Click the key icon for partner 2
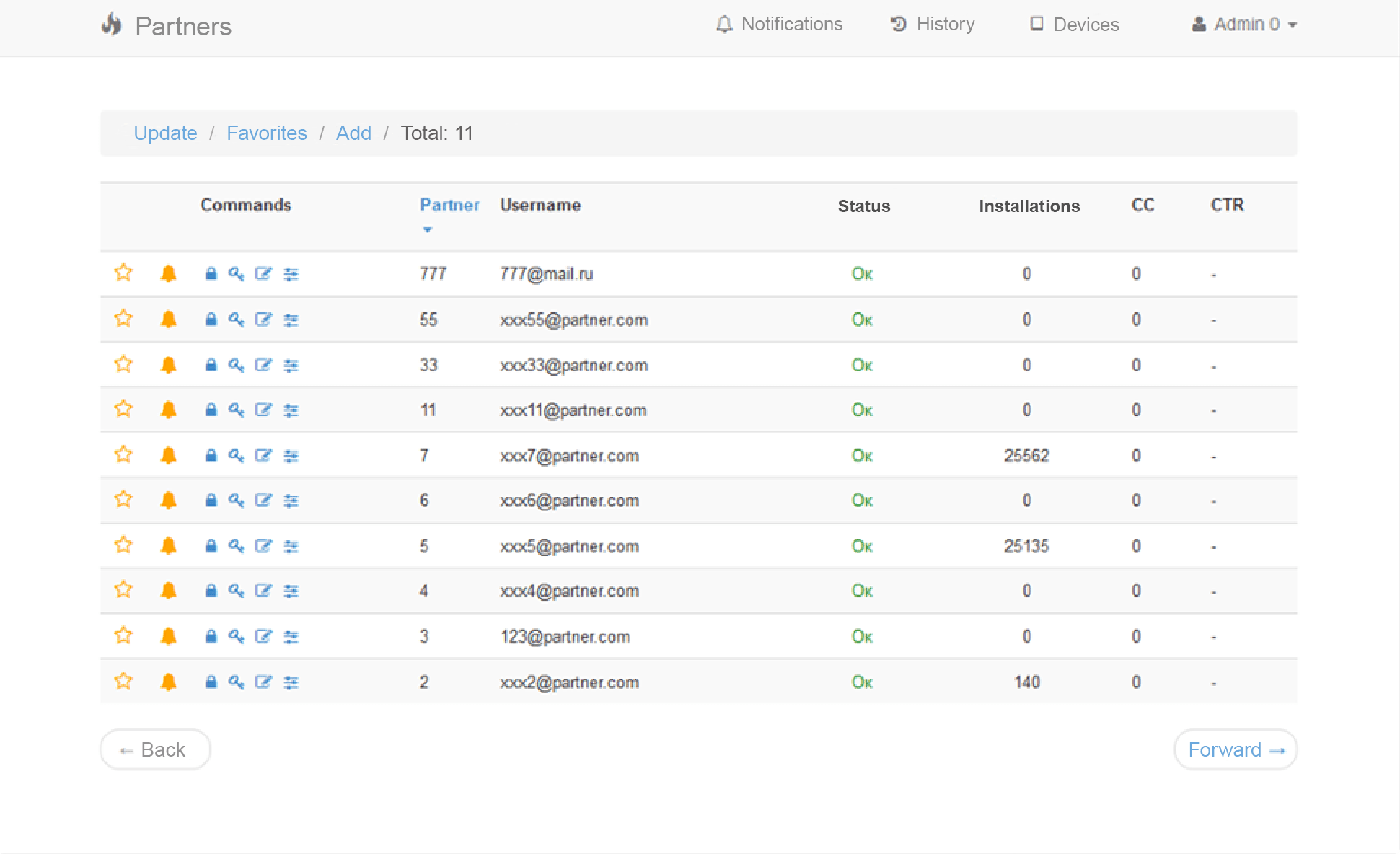 [x=237, y=682]
